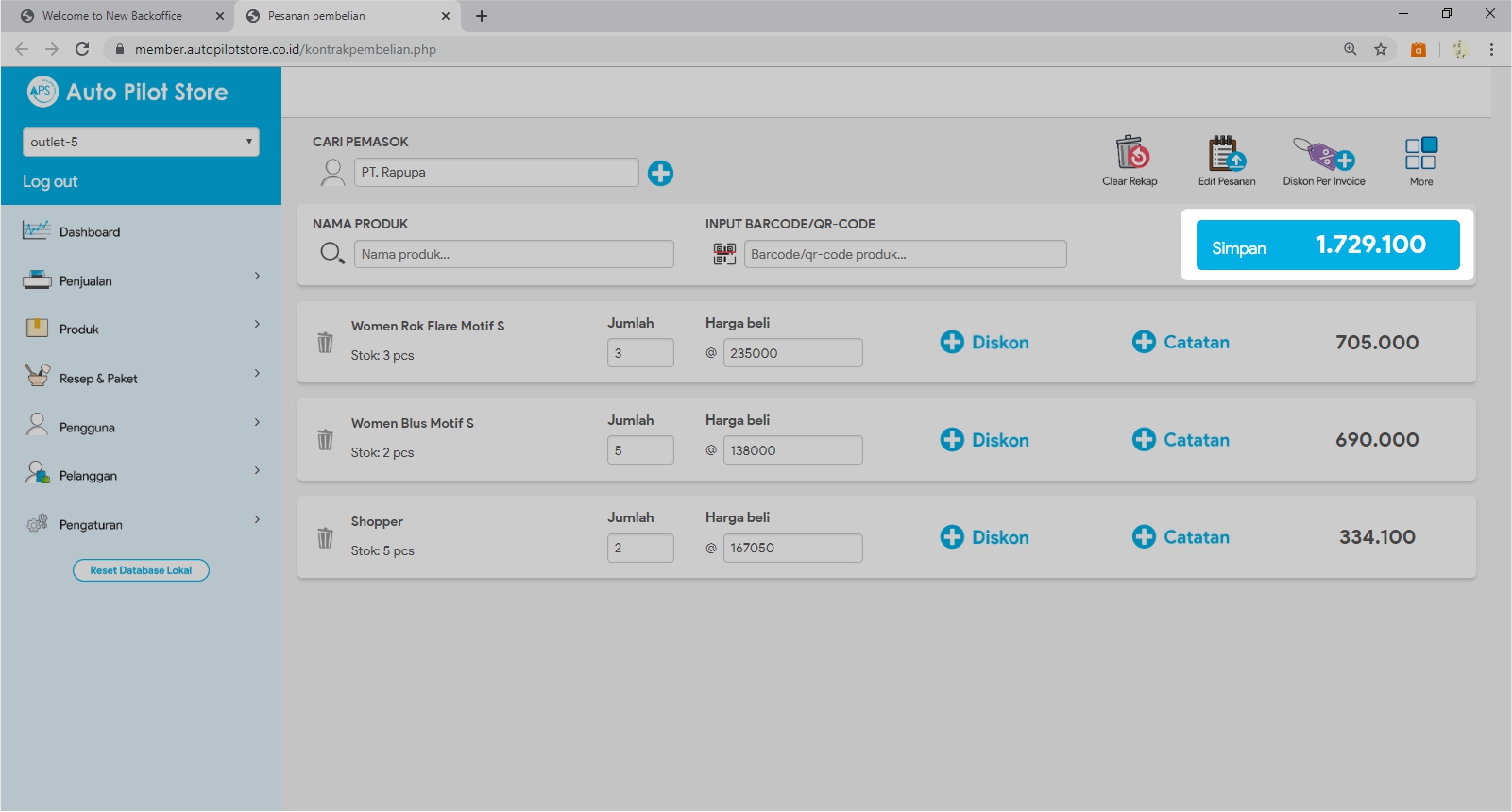Click the blue plus beside PT. Rapupa
Screen dimensions: 1512x812
(660, 173)
